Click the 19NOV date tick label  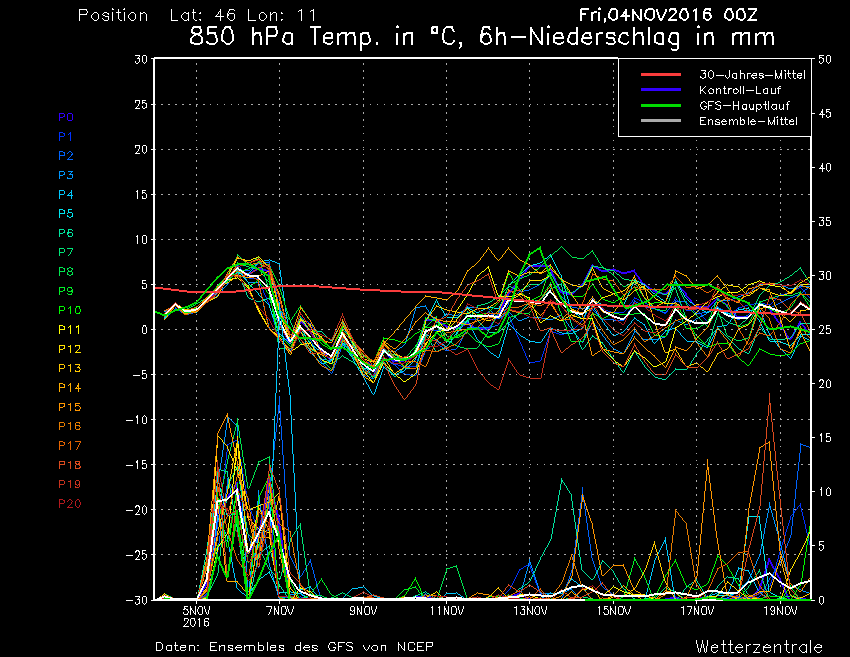tap(780, 610)
